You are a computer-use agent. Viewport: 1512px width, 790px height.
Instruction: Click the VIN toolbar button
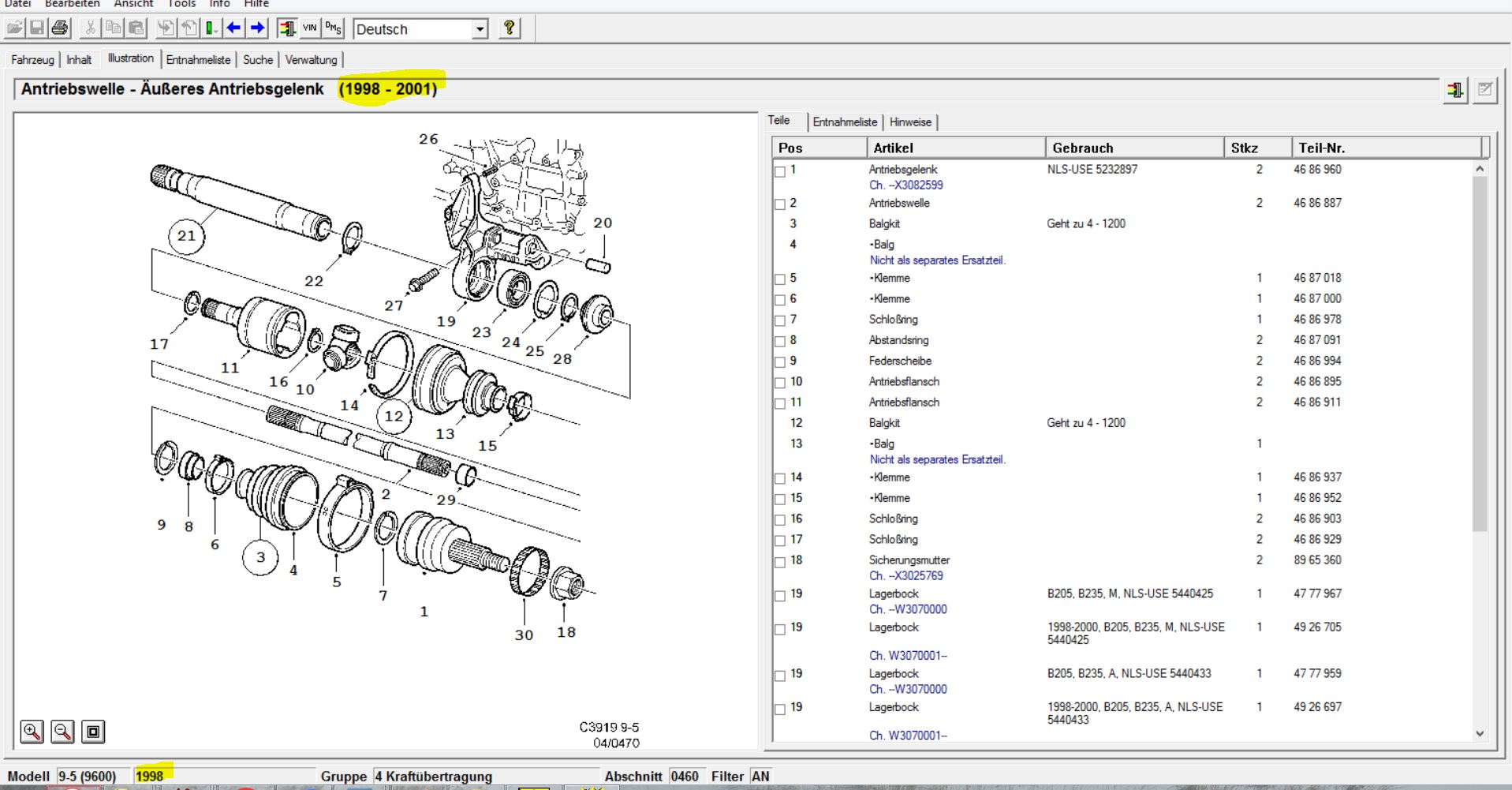pyautogui.click(x=310, y=28)
